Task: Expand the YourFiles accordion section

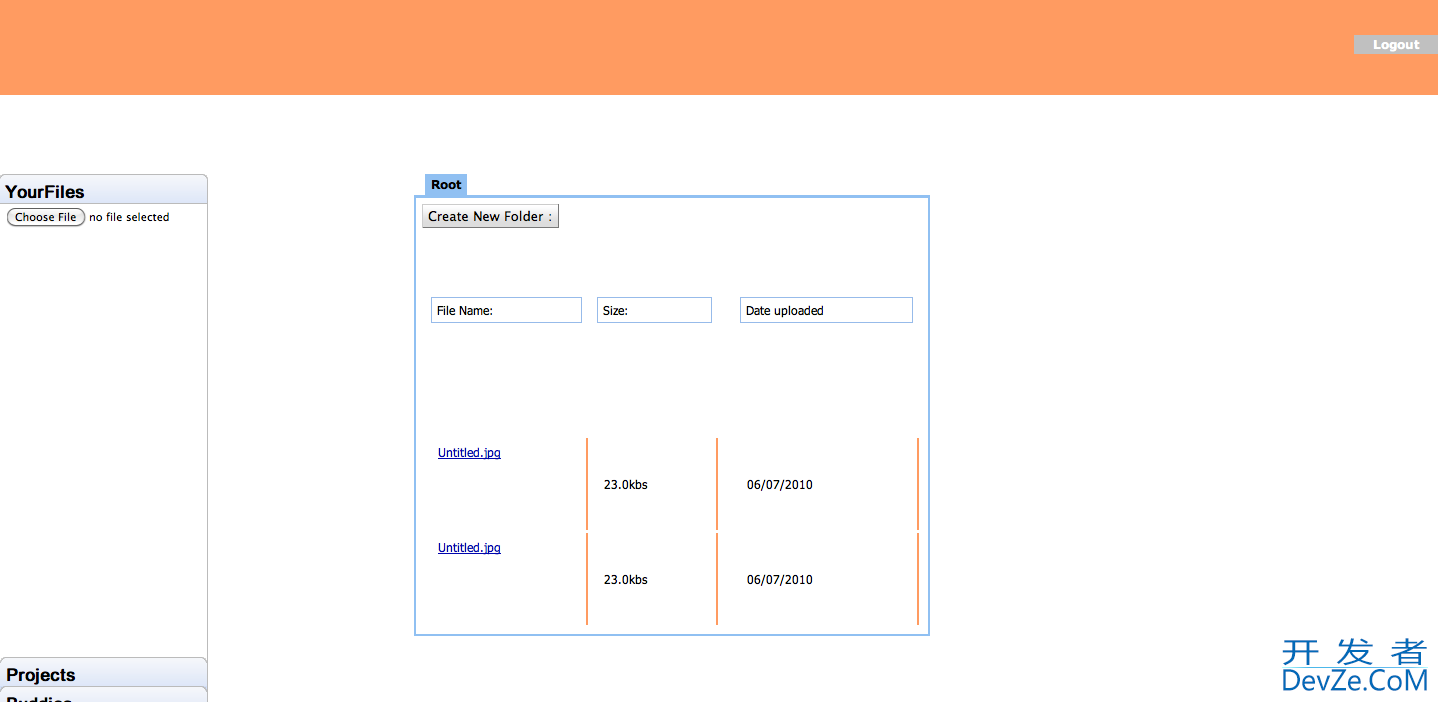Action: (104, 190)
